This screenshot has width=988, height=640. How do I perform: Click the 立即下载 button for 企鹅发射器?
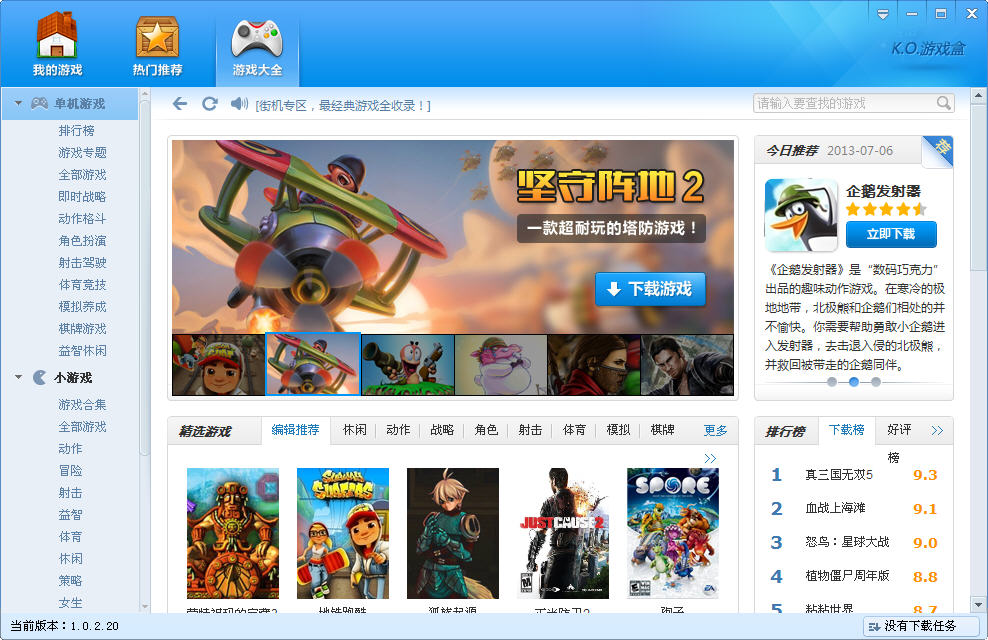pos(893,234)
